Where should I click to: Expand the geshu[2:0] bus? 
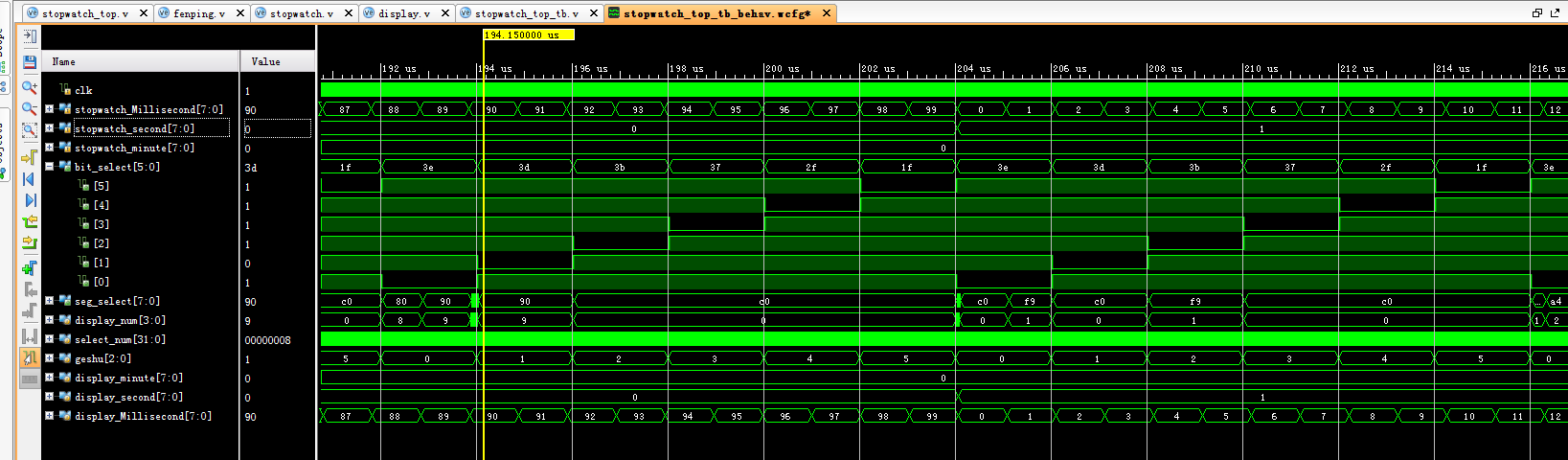tap(49, 358)
